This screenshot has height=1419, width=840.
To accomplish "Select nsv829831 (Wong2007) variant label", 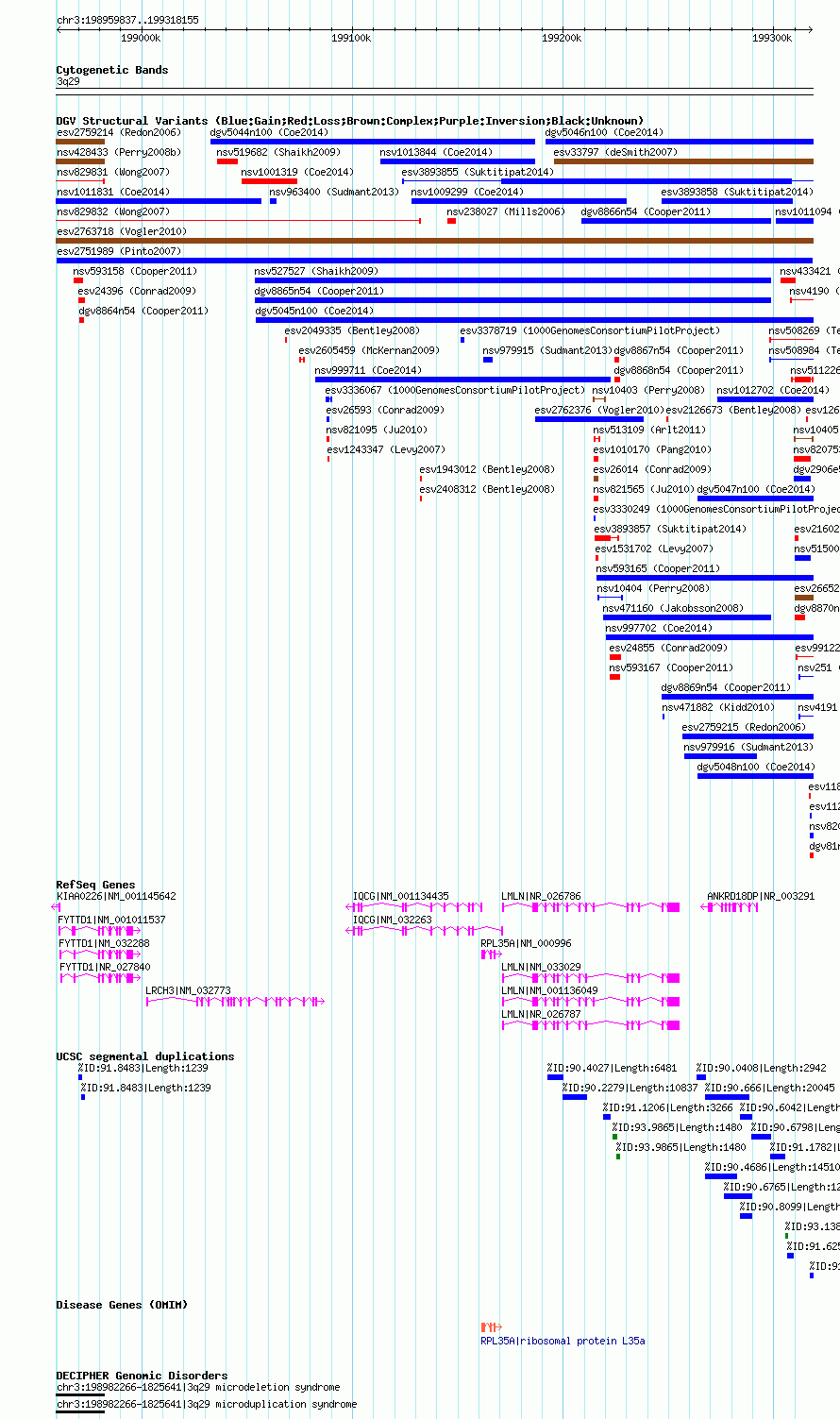I will (x=113, y=172).
